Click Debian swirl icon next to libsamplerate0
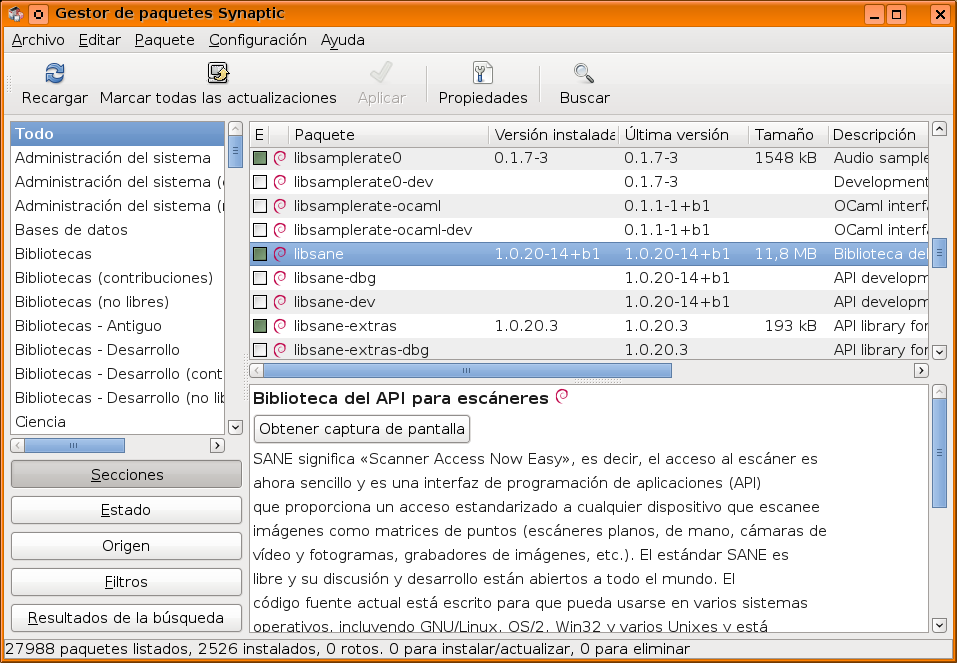This screenshot has height=663, width=957. [280, 158]
